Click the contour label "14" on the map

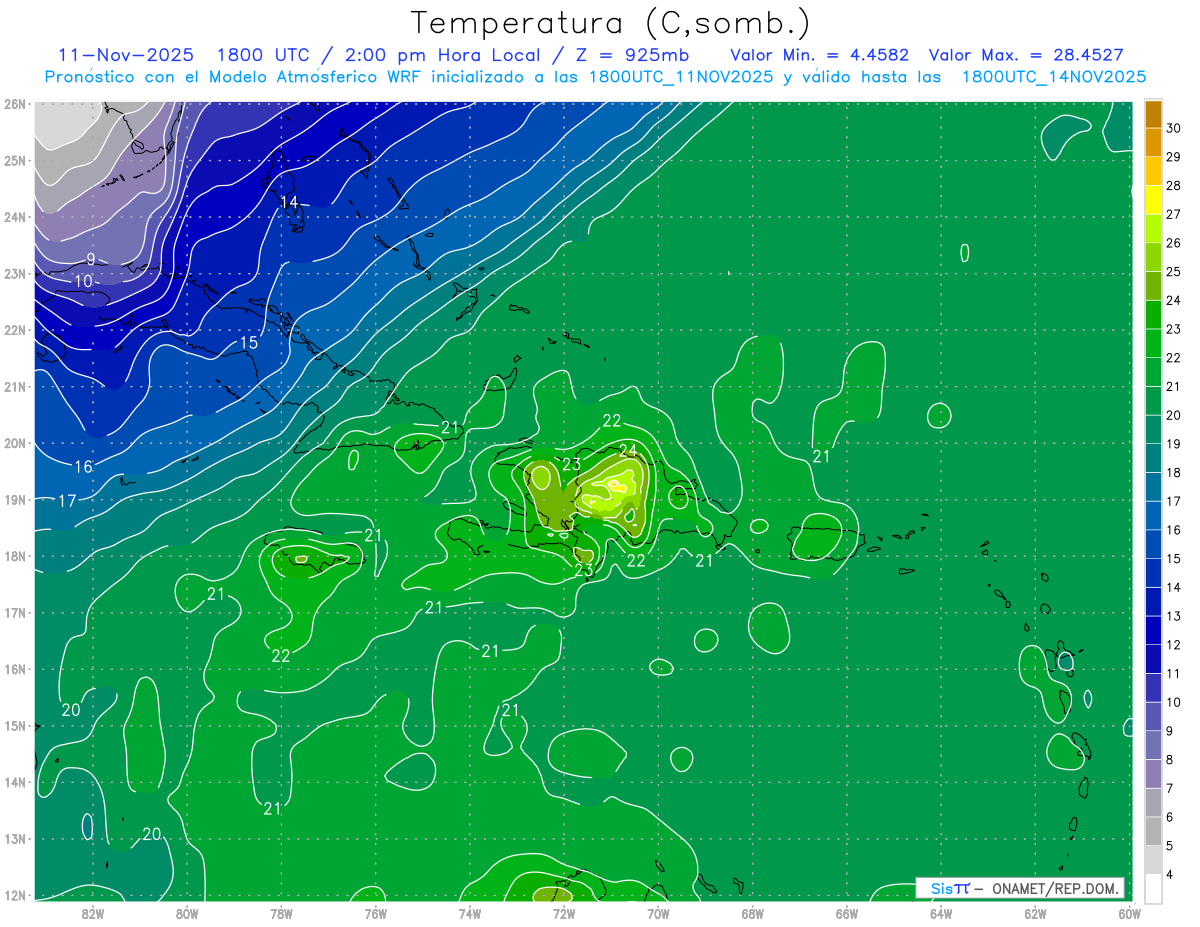(x=289, y=202)
